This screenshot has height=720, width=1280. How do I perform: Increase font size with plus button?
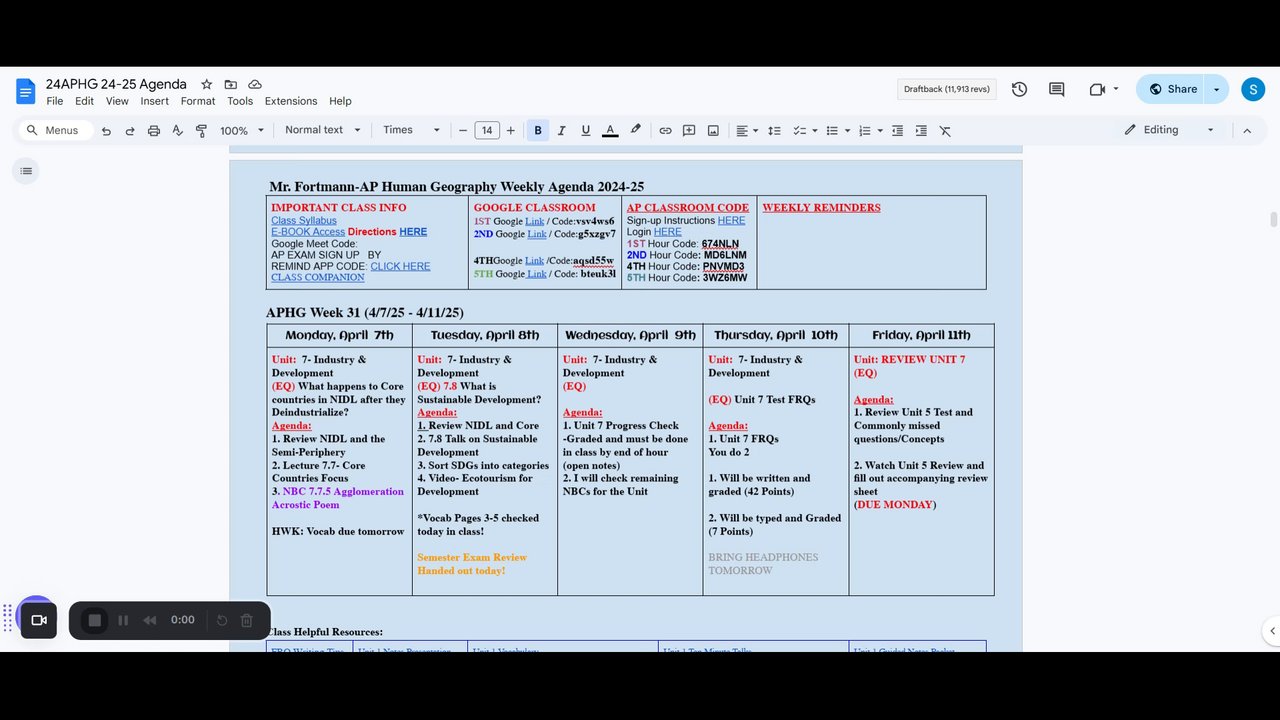click(x=511, y=130)
